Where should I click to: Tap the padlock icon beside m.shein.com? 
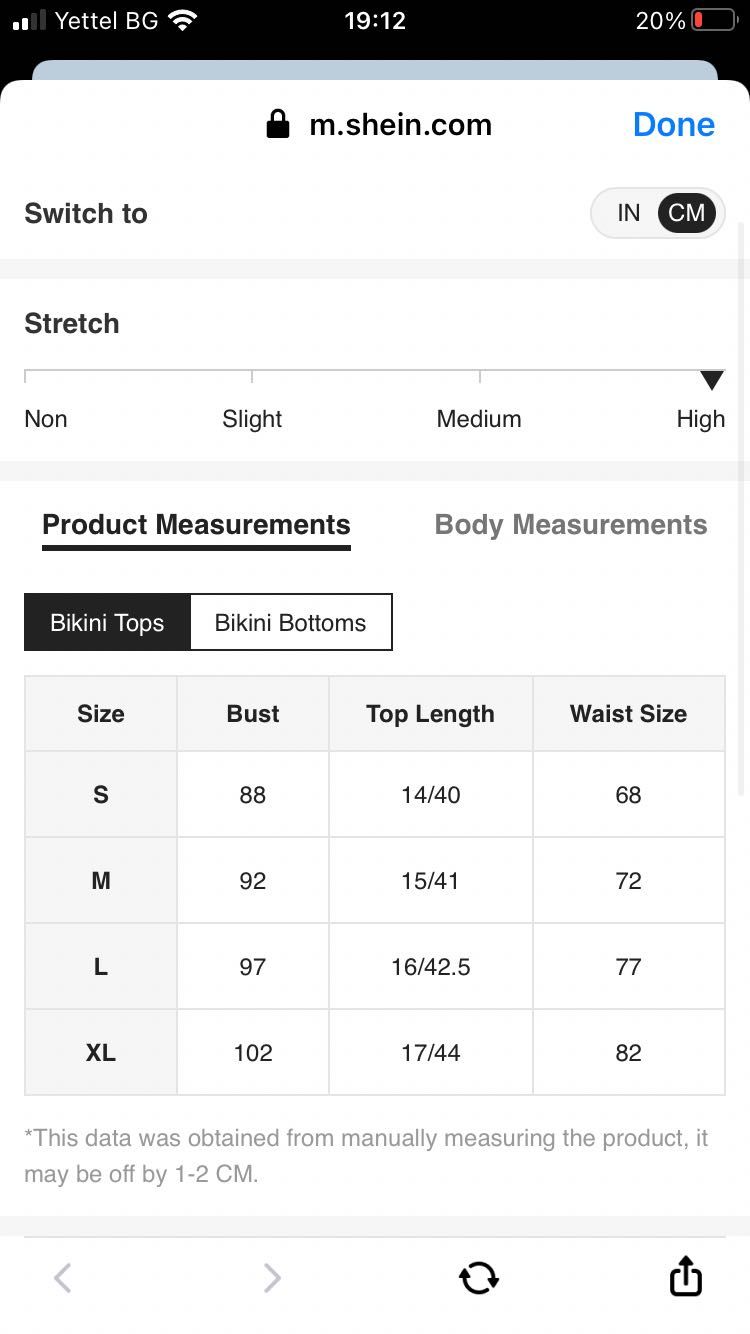[277, 124]
